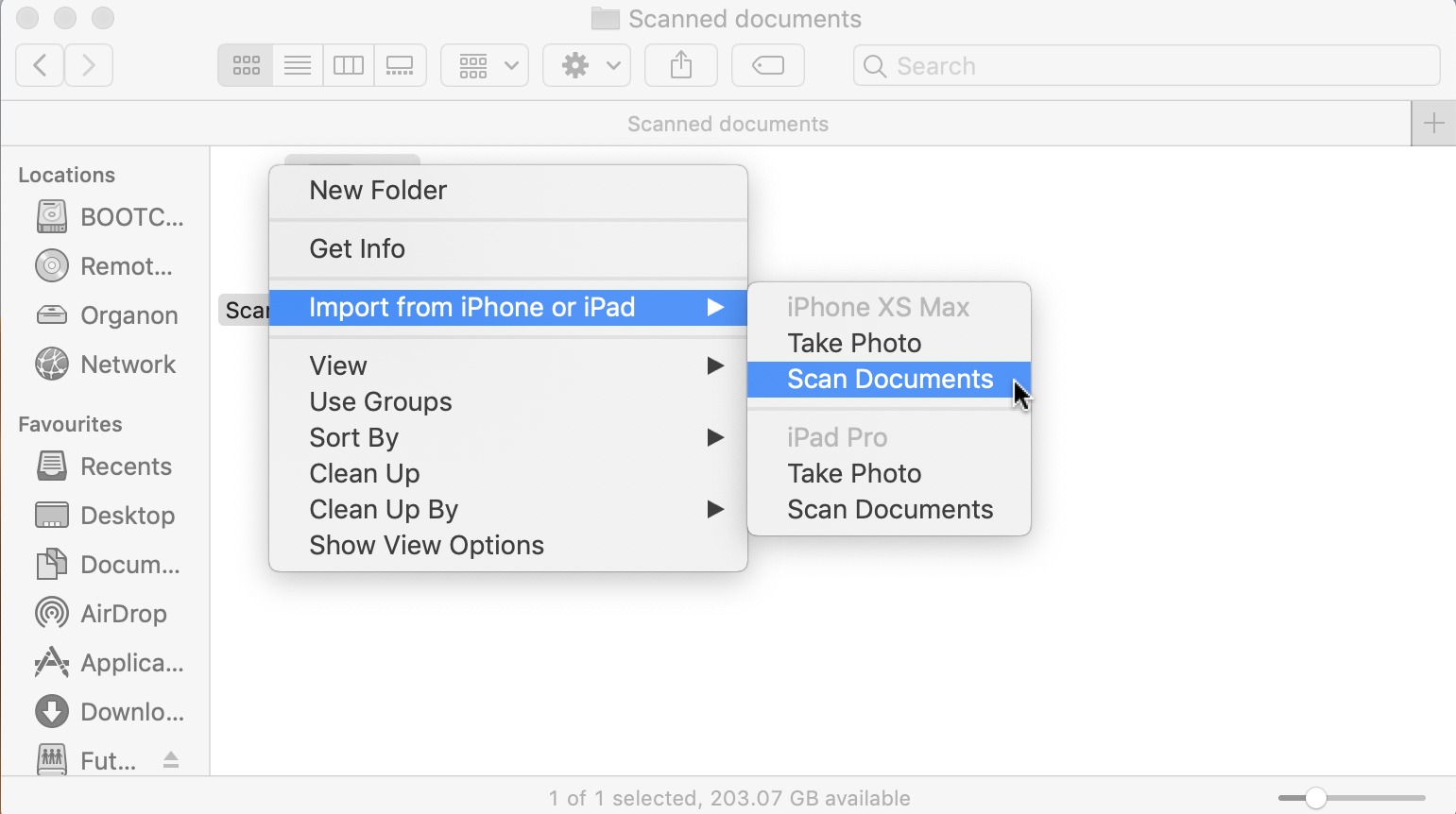Switch to gallery view in toolbar
The height and width of the screenshot is (814, 1456).
click(x=400, y=65)
